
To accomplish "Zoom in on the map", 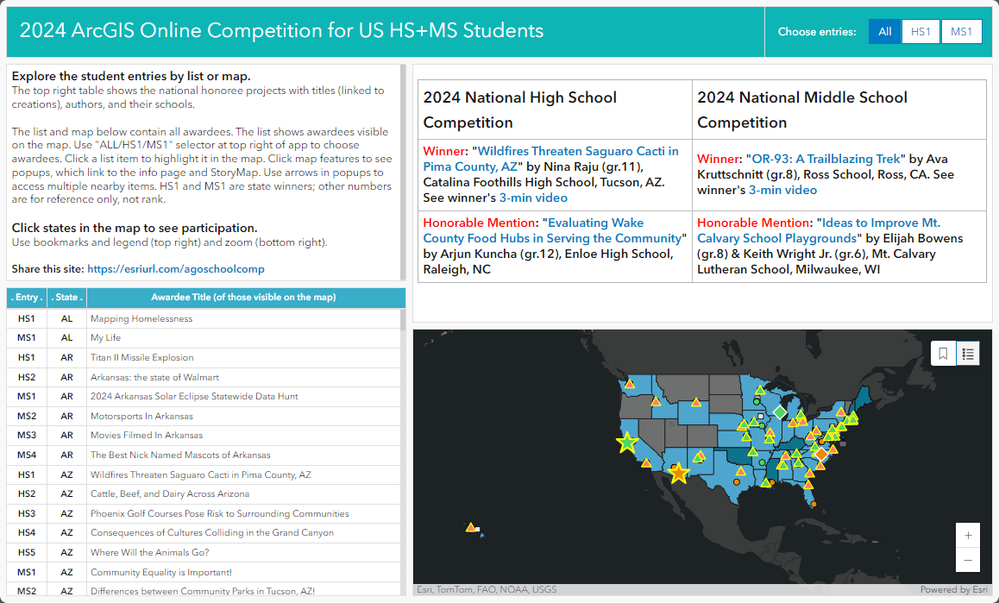I will [x=966, y=536].
